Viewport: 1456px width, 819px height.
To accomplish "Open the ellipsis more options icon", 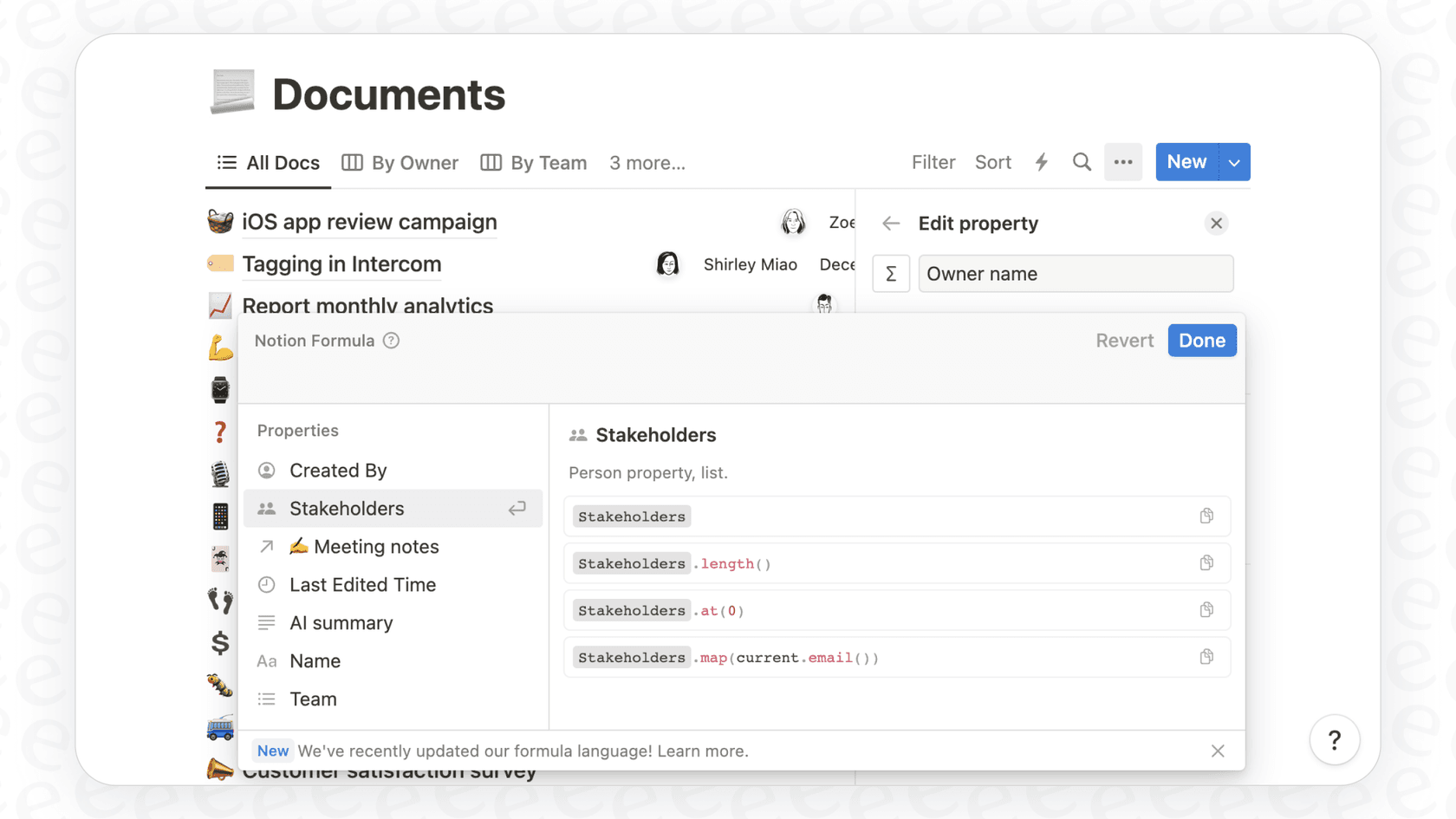I will pyautogui.click(x=1123, y=161).
